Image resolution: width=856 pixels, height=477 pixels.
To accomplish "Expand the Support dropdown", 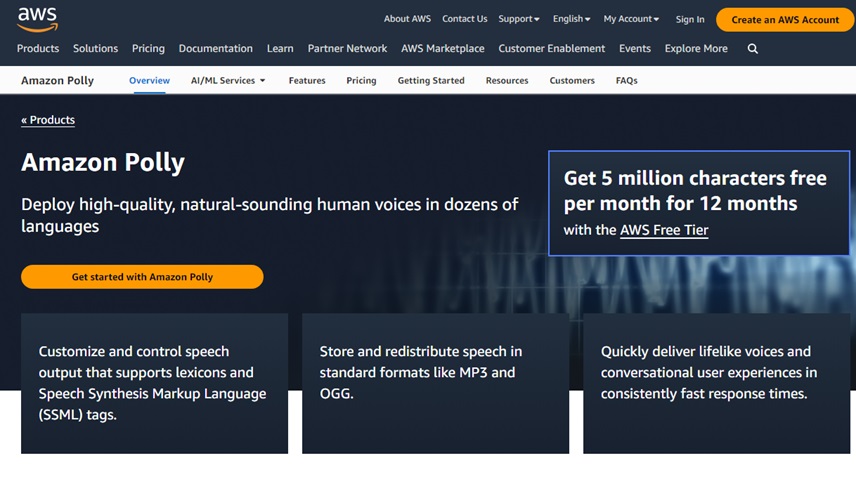I will click(x=519, y=19).
